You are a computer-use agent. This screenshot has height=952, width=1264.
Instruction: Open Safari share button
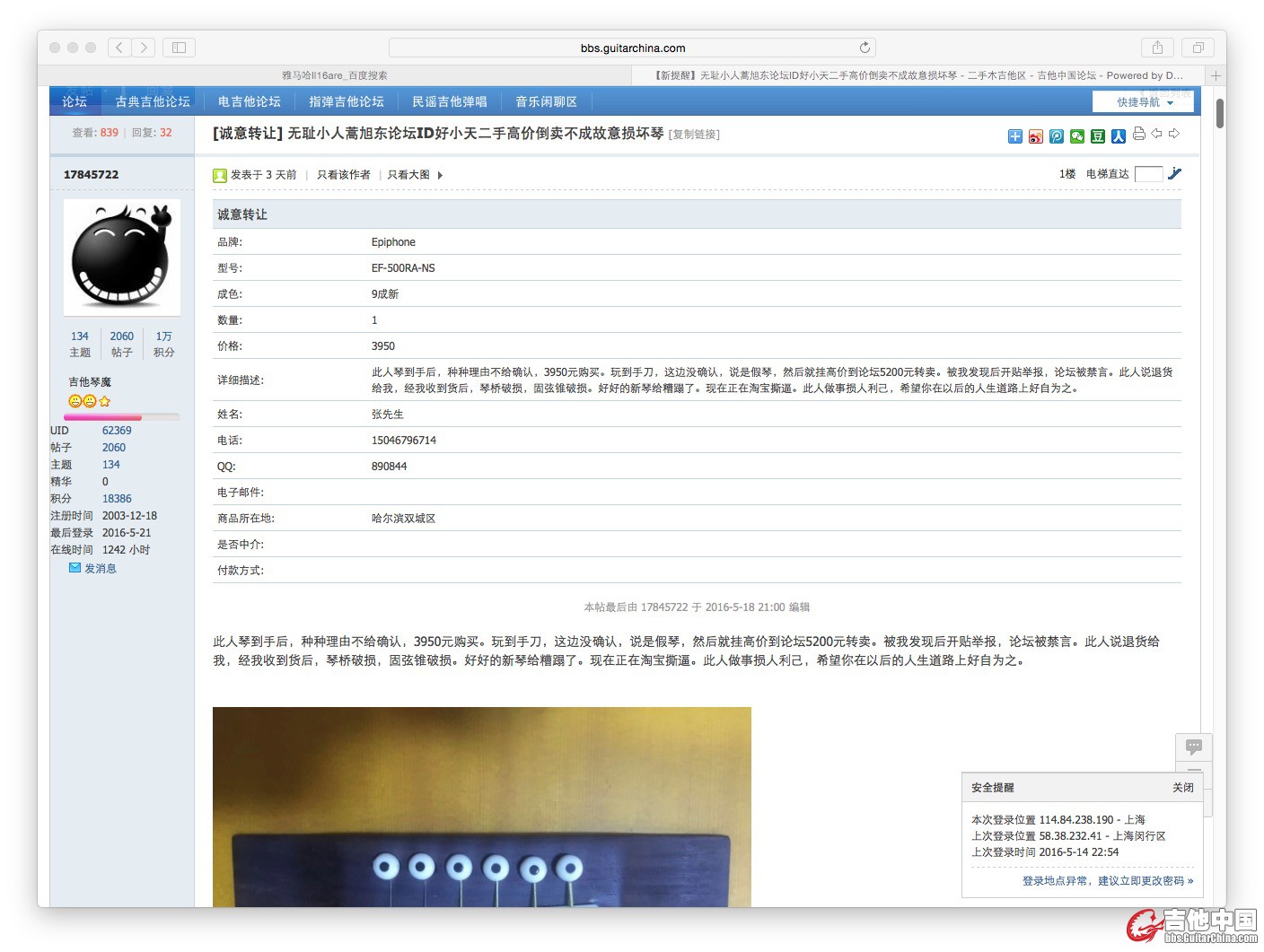(x=1158, y=48)
